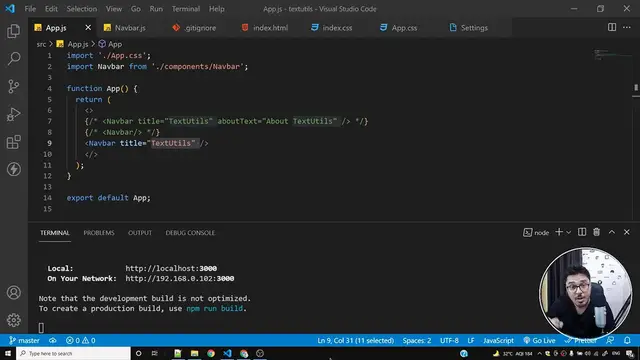Viewport: 640px width, 360px height.
Task: Open the Edit menu
Action: pyautogui.click(x=51, y=9)
